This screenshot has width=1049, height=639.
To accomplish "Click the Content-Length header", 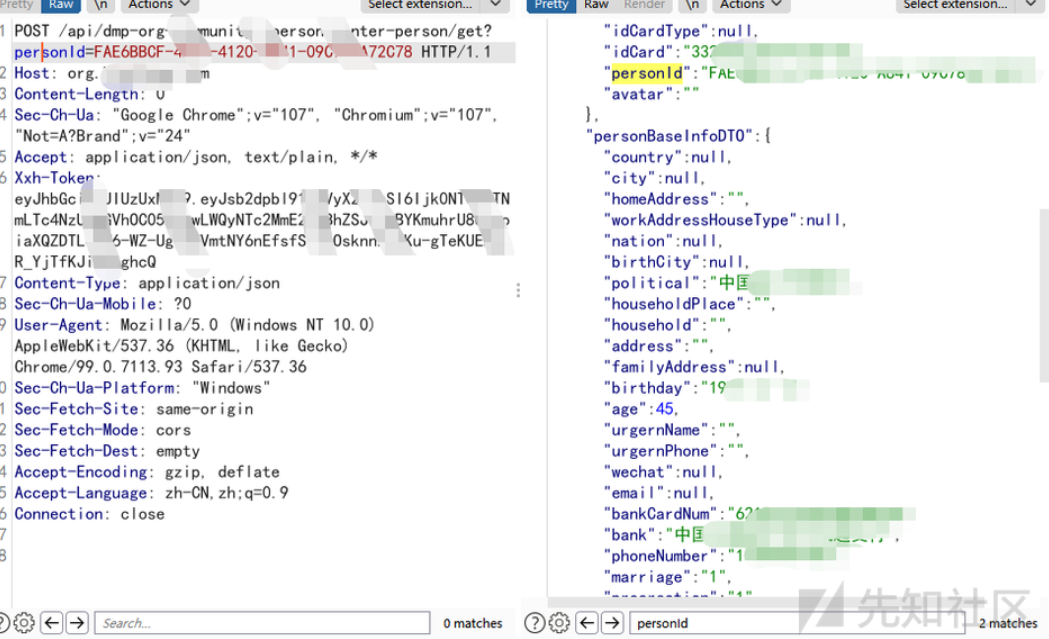I will 90,94.
